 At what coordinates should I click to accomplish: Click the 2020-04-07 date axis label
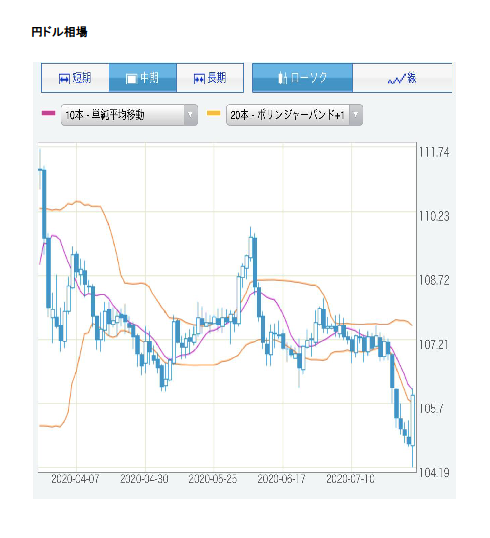75,479
